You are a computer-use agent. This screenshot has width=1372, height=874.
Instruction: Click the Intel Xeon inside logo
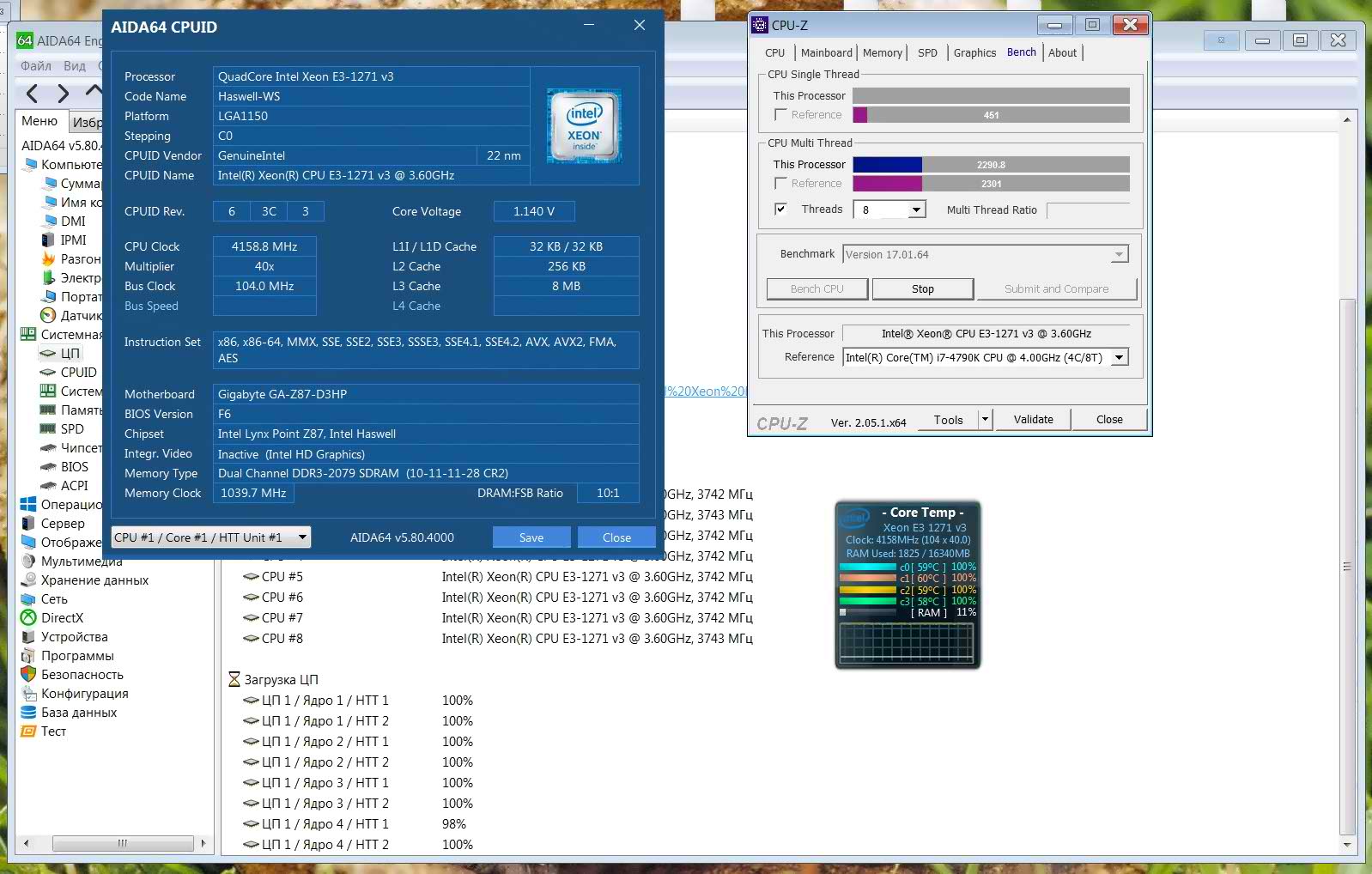pos(584,125)
